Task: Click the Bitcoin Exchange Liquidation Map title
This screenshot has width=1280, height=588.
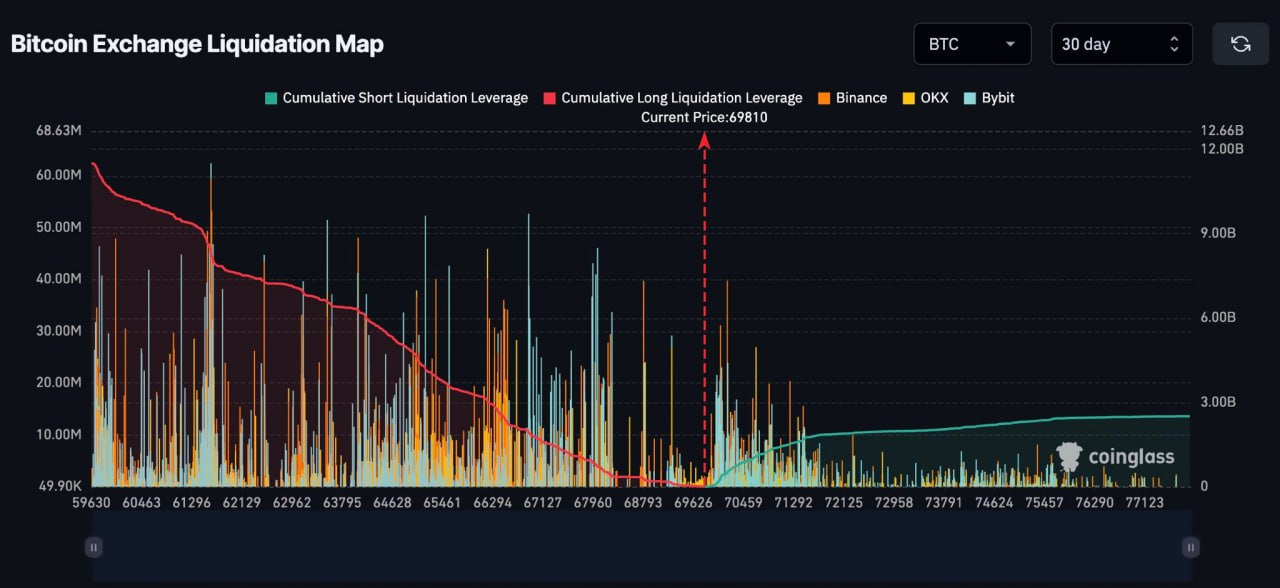Action: point(197,44)
